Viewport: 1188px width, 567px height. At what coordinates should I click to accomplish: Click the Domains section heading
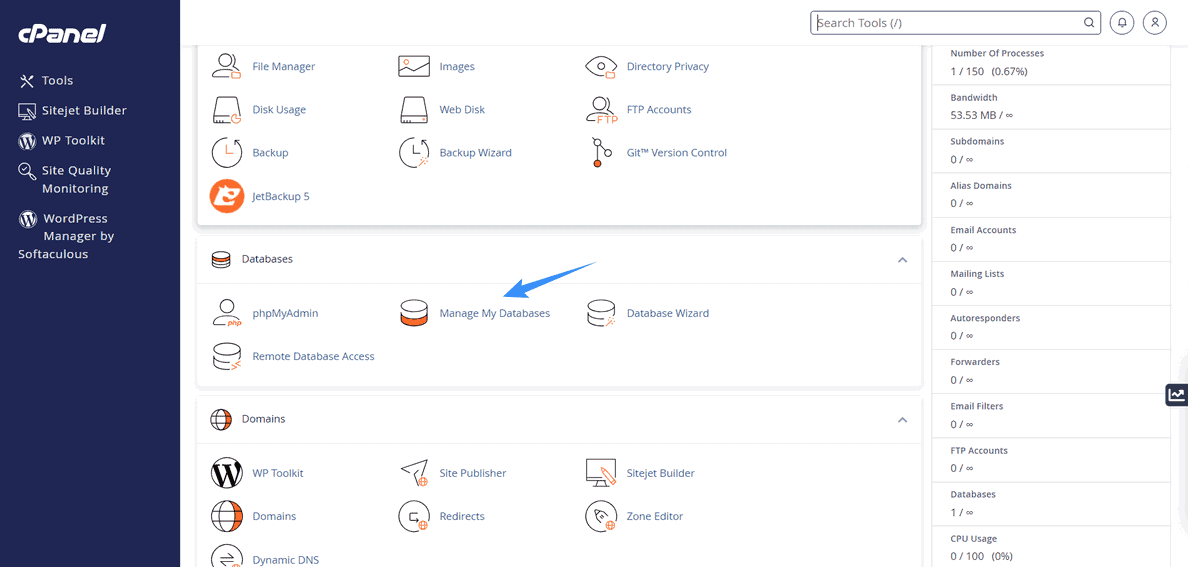(263, 419)
